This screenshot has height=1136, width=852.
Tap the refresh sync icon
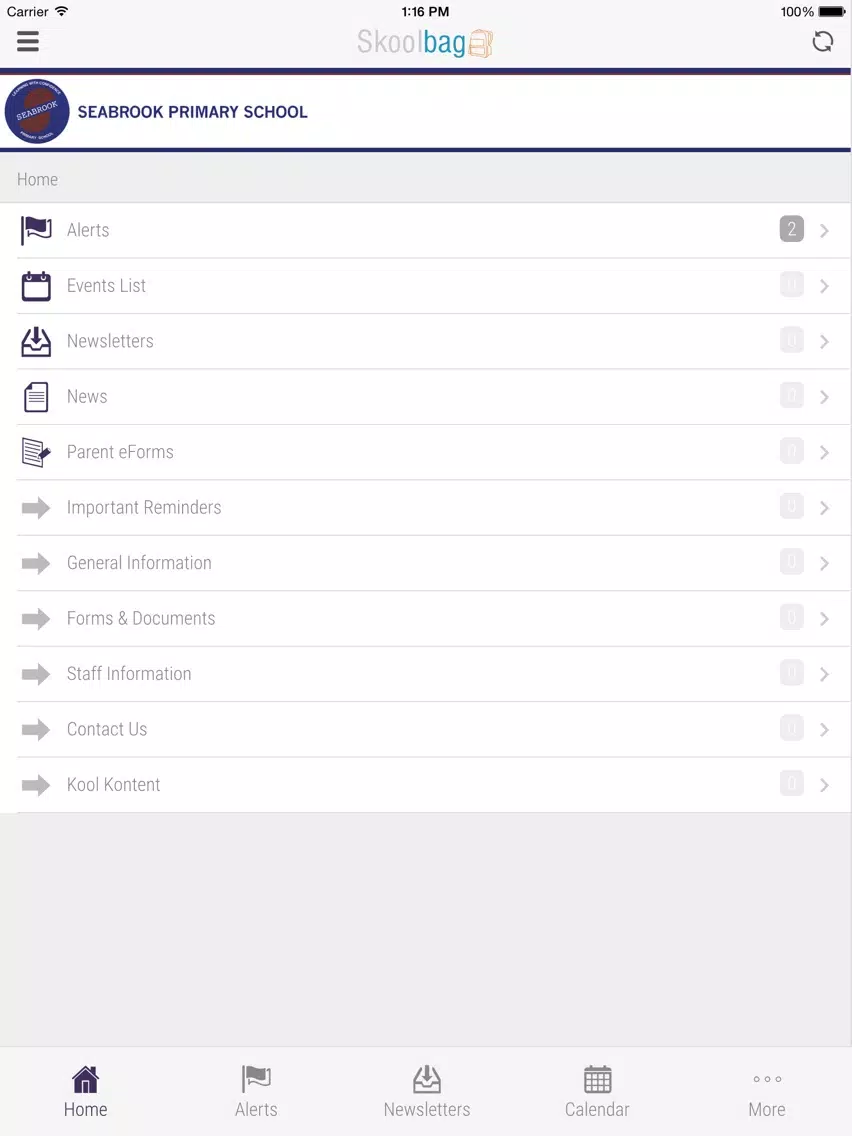[822, 41]
